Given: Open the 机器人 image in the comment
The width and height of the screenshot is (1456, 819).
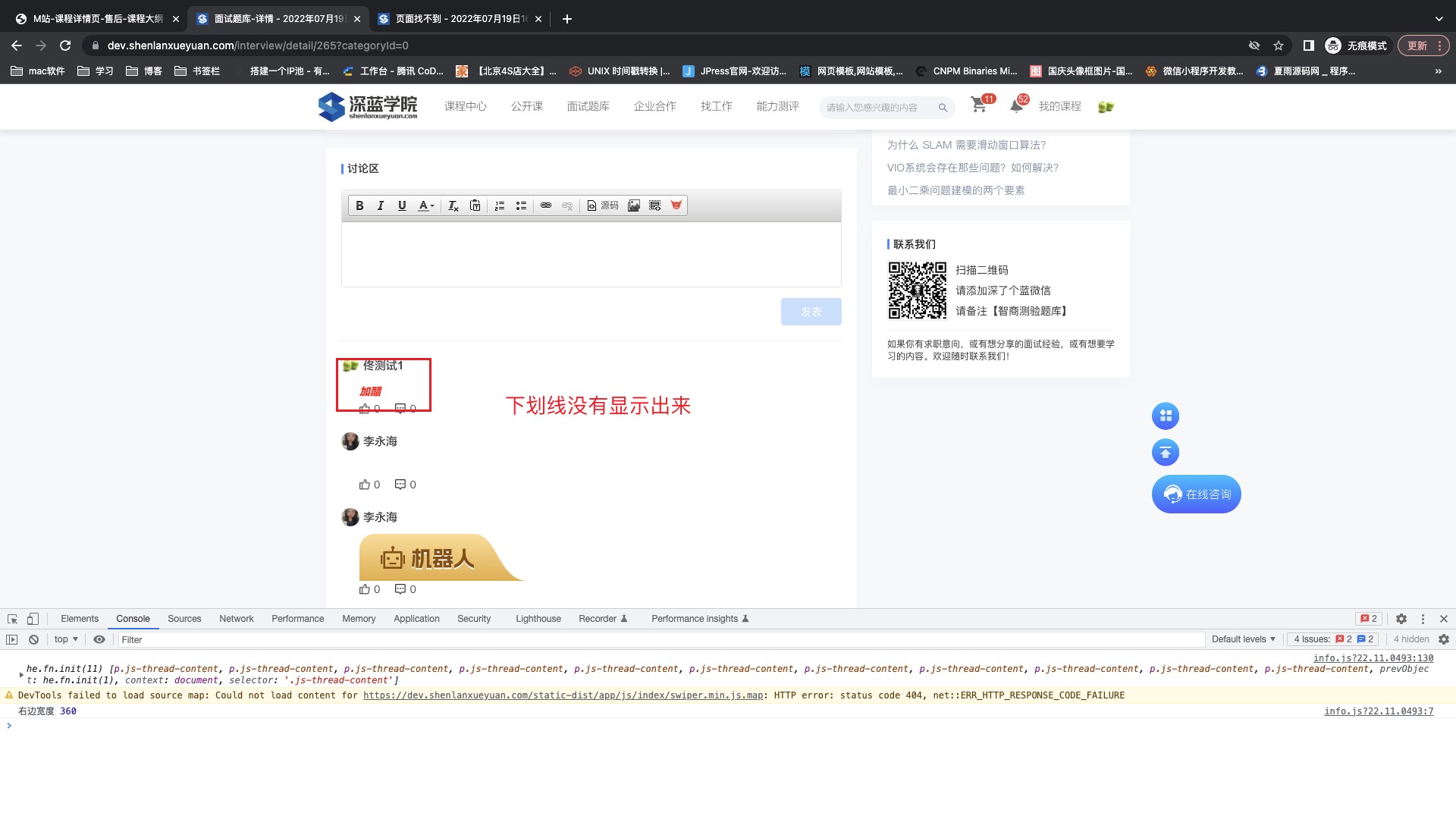Looking at the screenshot, I should click(x=441, y=557).
